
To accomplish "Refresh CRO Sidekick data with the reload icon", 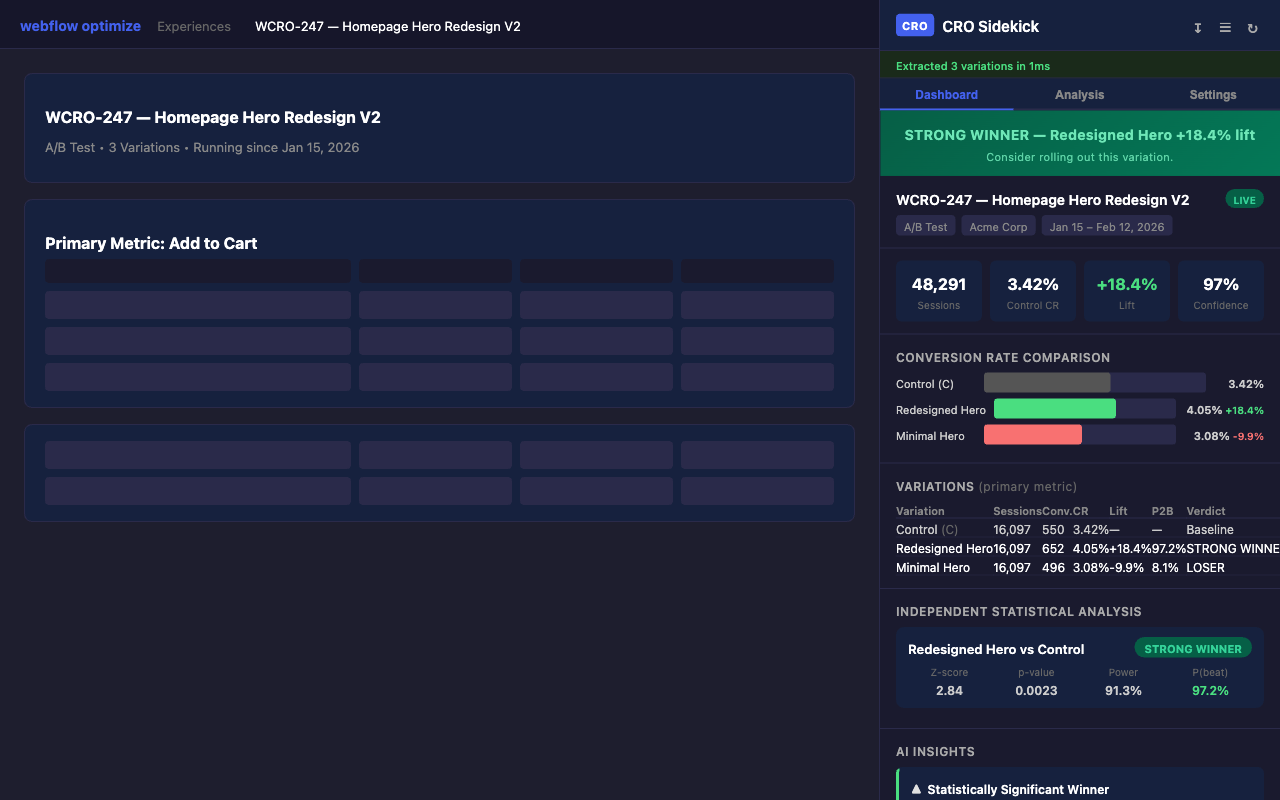I will tap(1252, 28).
